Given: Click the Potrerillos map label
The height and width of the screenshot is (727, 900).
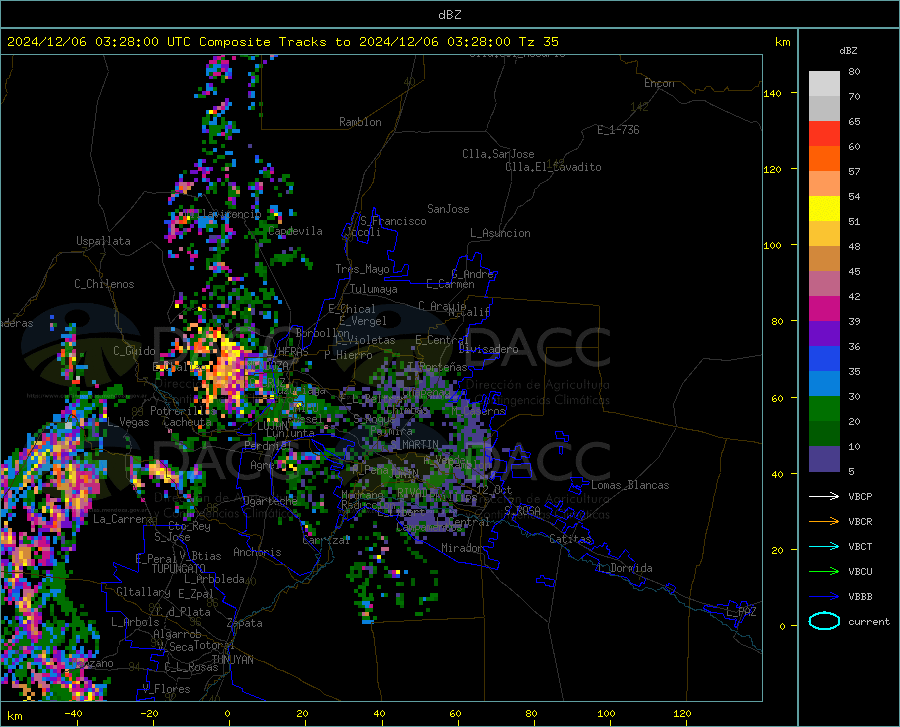Looking at the screenshot, I should coord(183,411).
